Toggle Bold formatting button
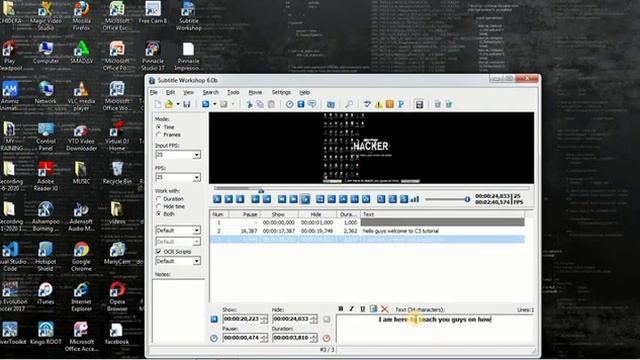This screenshot has width=640, height=360. 341,309
